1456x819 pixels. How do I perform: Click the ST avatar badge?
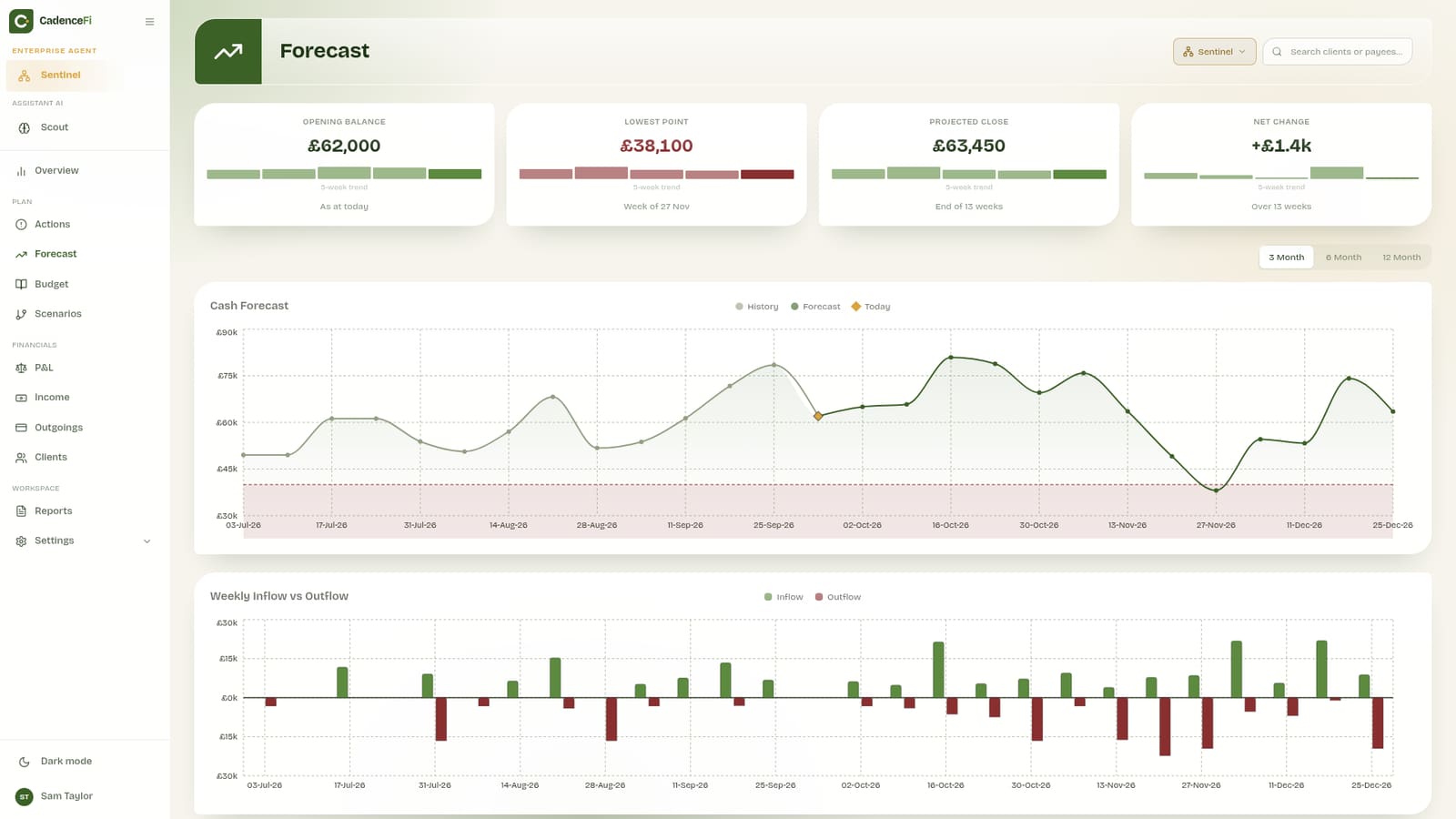pyautogui.click(x=25, y=796)
